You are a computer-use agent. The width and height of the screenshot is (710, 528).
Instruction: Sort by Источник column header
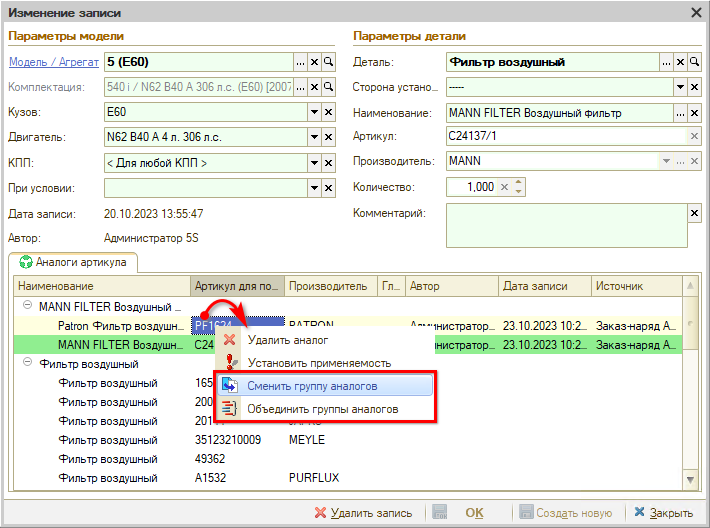click(x=637, y=286)
